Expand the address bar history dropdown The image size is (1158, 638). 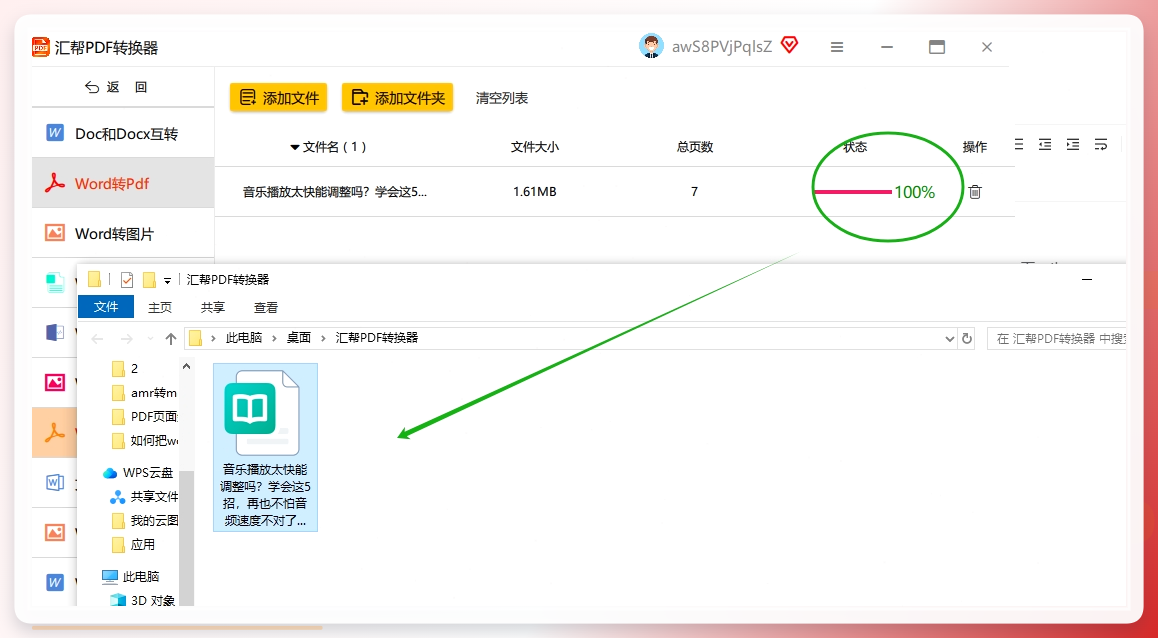[x=950, y=339]
